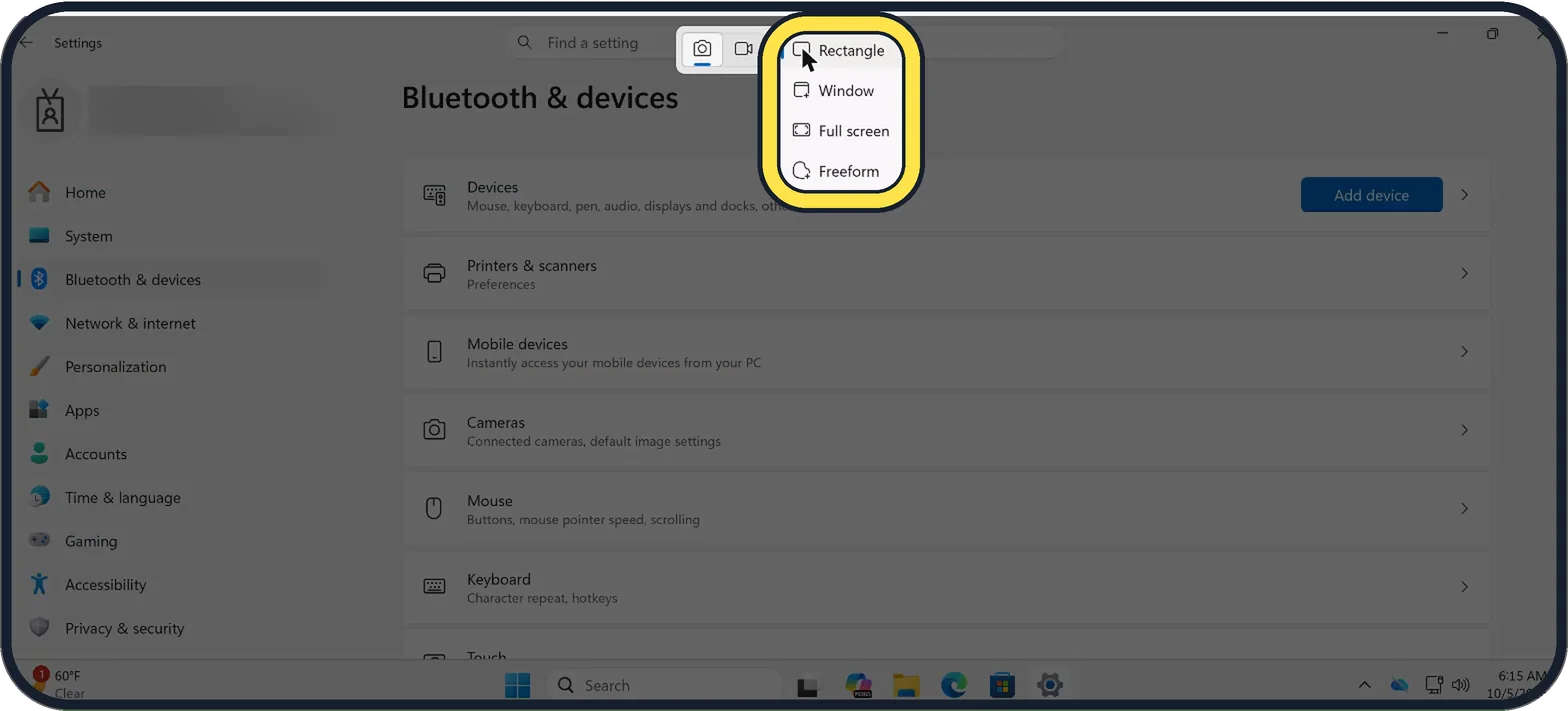This screenshot has width=1568, height=711.
Task: Click the camera icon in Cameras row
Action: 434,430
